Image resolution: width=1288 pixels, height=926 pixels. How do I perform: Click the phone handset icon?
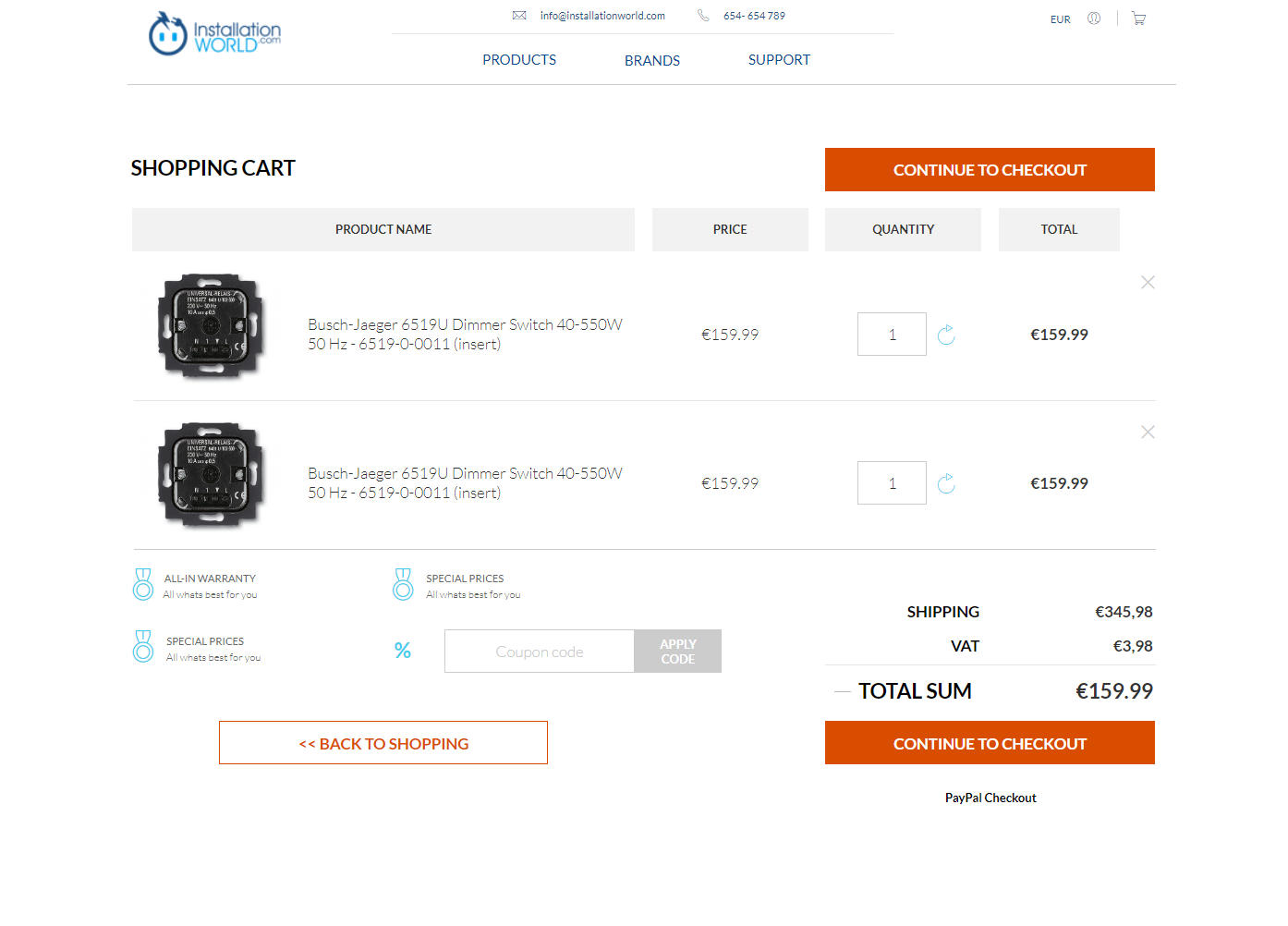pos(703,16)
